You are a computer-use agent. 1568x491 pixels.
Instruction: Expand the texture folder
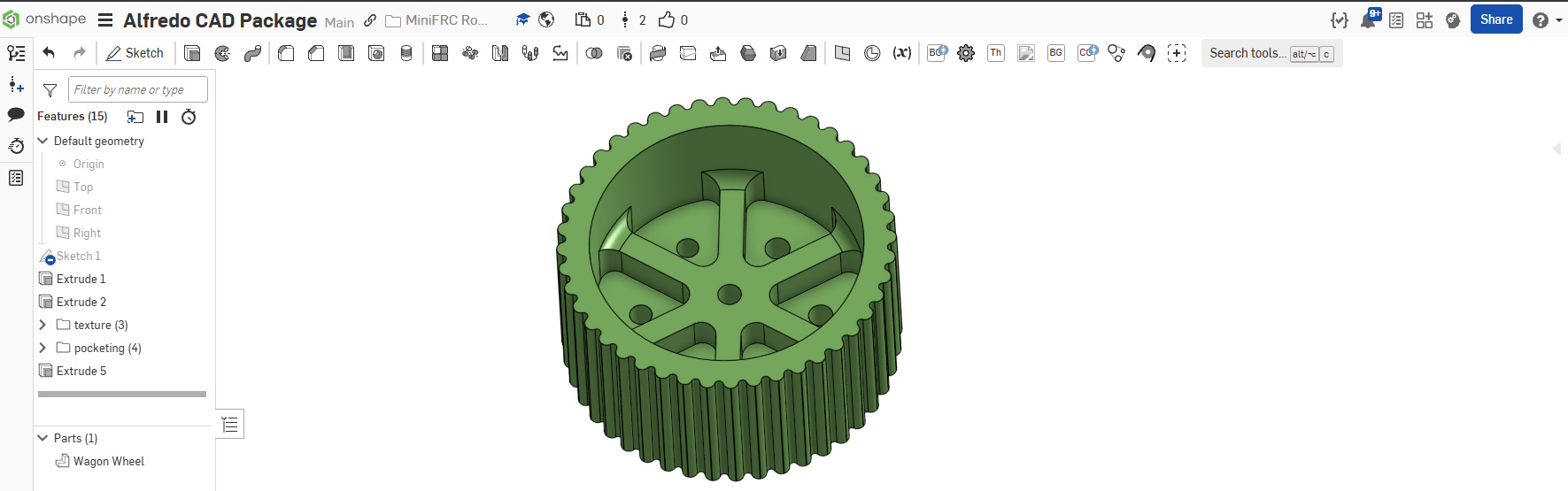point(42,325)
